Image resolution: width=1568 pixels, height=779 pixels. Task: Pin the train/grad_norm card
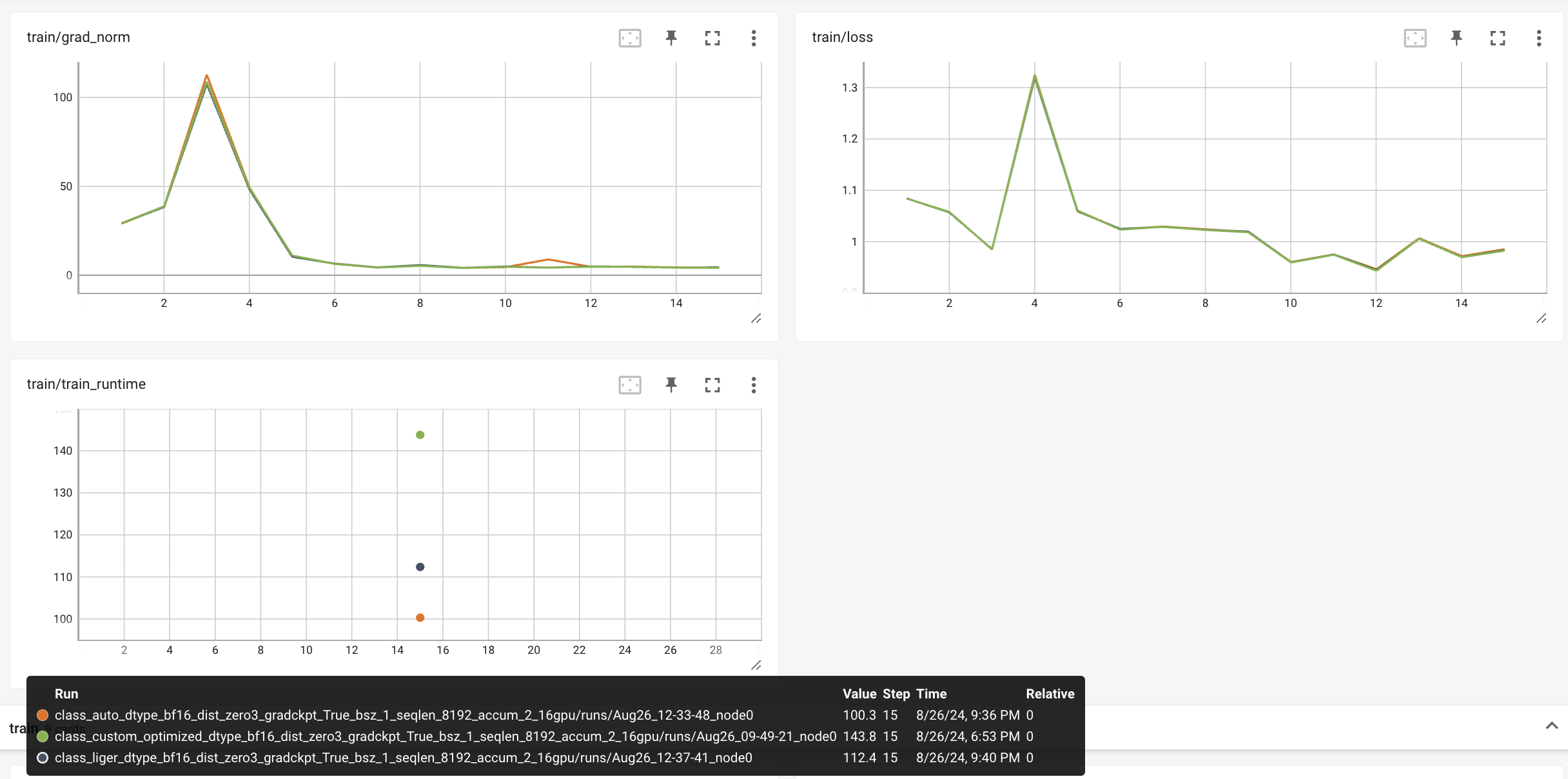(x=671, y=38)
